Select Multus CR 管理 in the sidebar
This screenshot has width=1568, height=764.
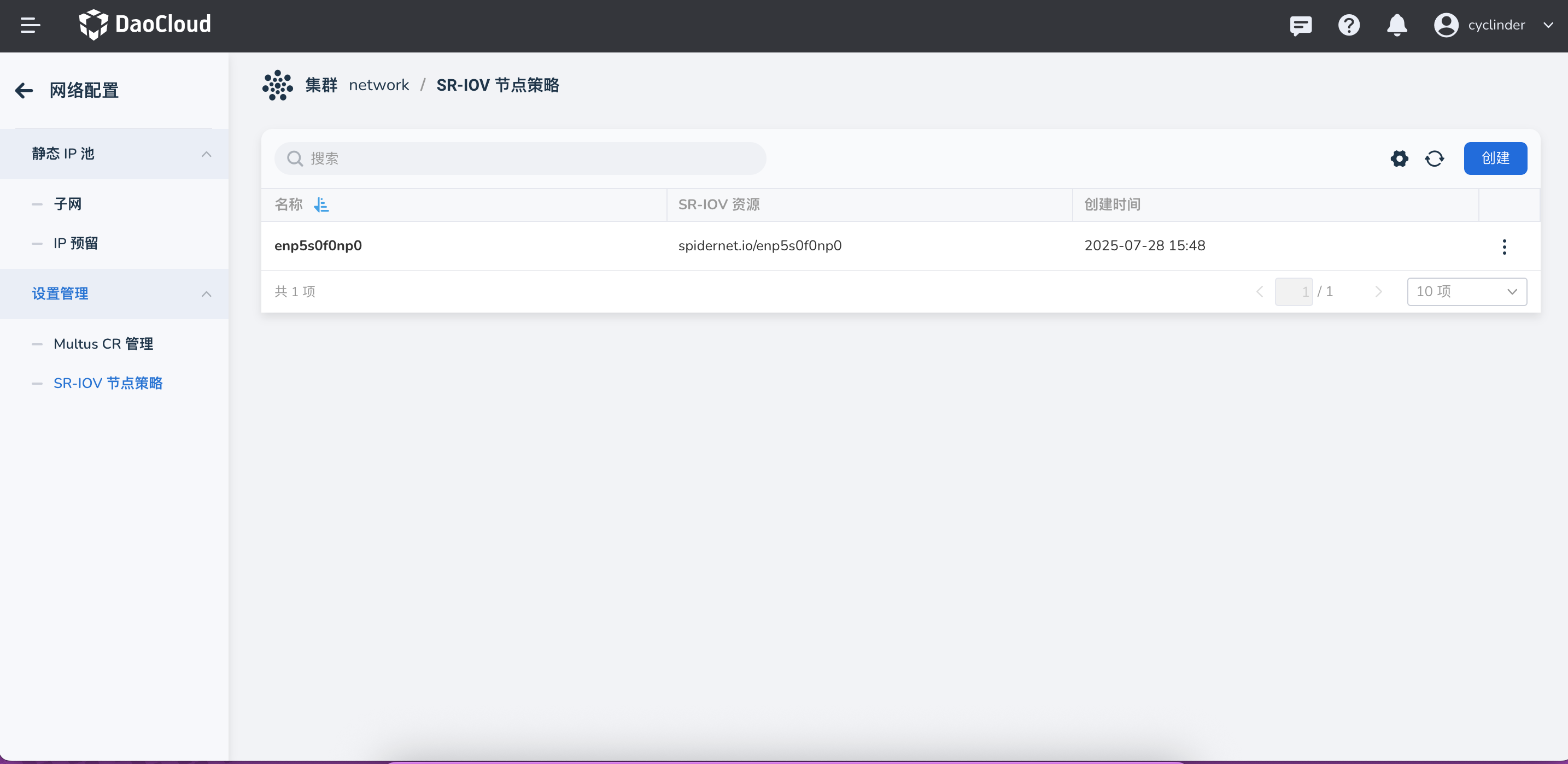(103, 343)
